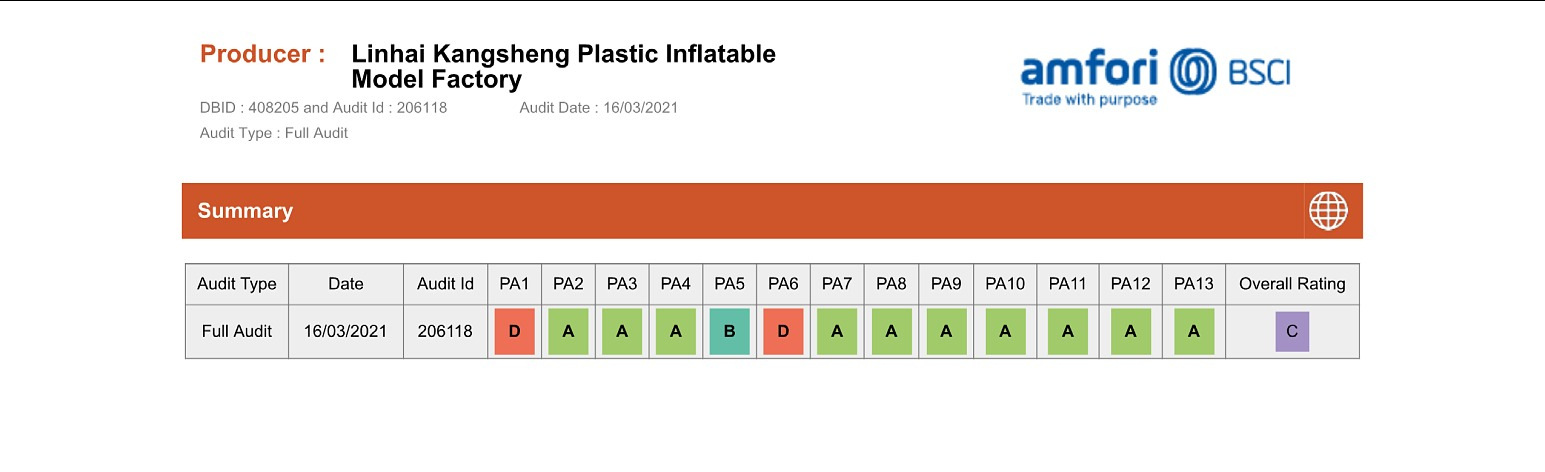
Task: Click the Full Audit table cell
Action: coord(237,332)
